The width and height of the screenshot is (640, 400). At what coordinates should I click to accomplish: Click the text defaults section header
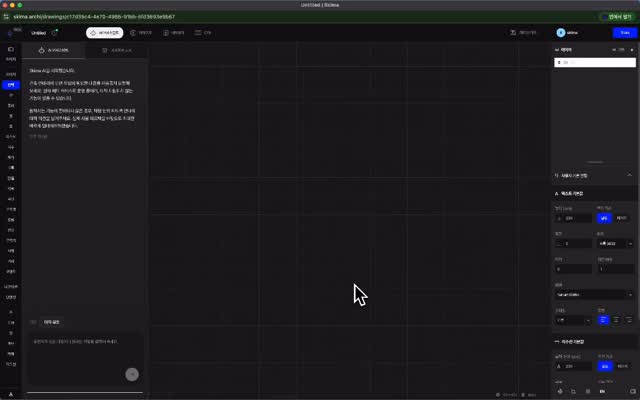point(595,193)
